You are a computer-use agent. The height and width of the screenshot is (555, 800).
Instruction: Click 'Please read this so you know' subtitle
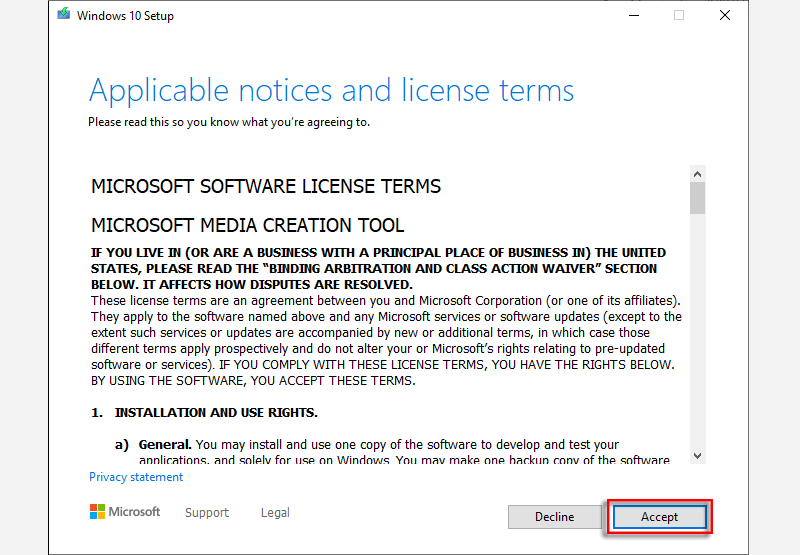tap(229, 122)
